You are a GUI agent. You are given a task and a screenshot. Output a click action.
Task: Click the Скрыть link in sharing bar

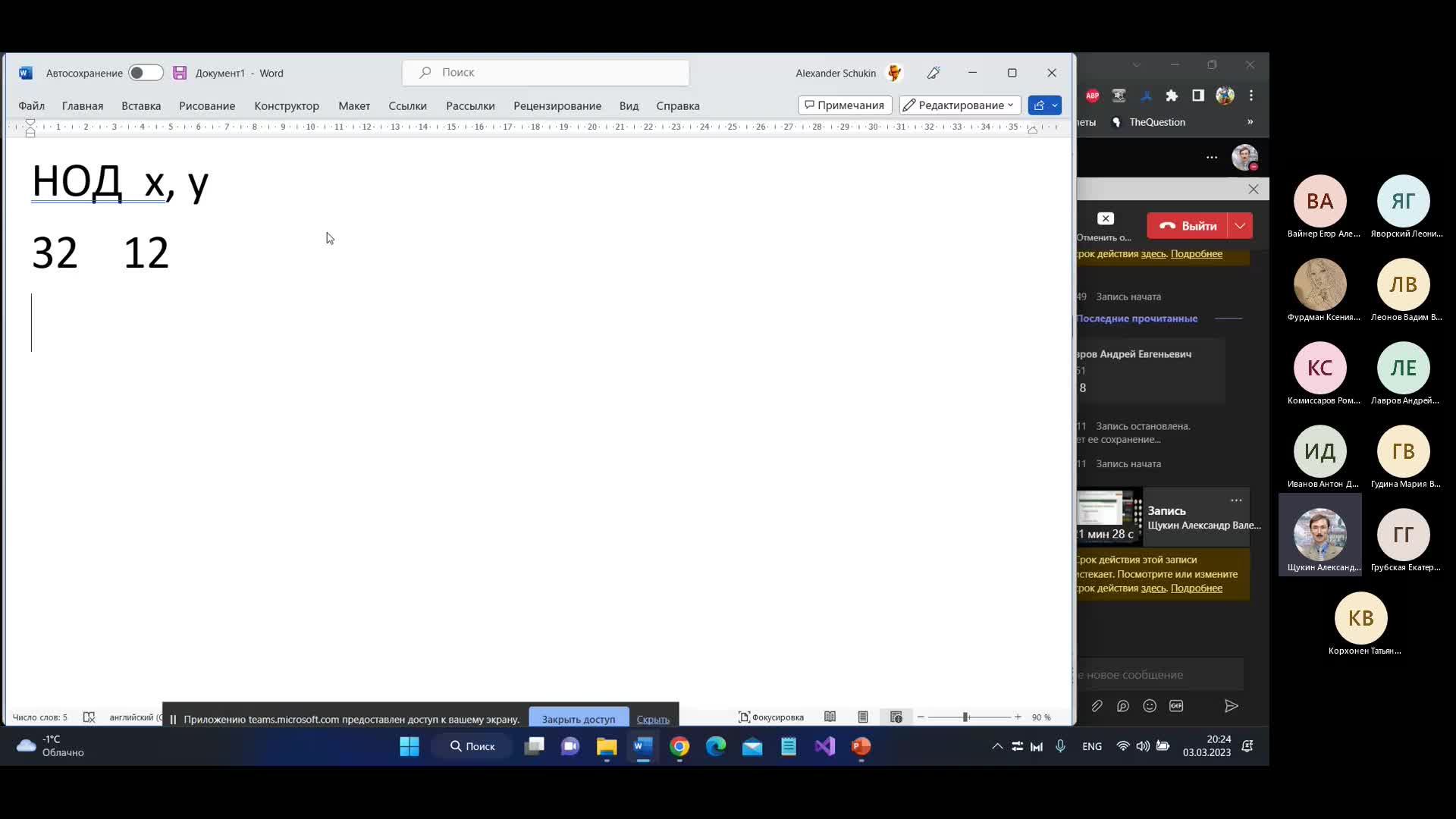[x=653, y=720]
